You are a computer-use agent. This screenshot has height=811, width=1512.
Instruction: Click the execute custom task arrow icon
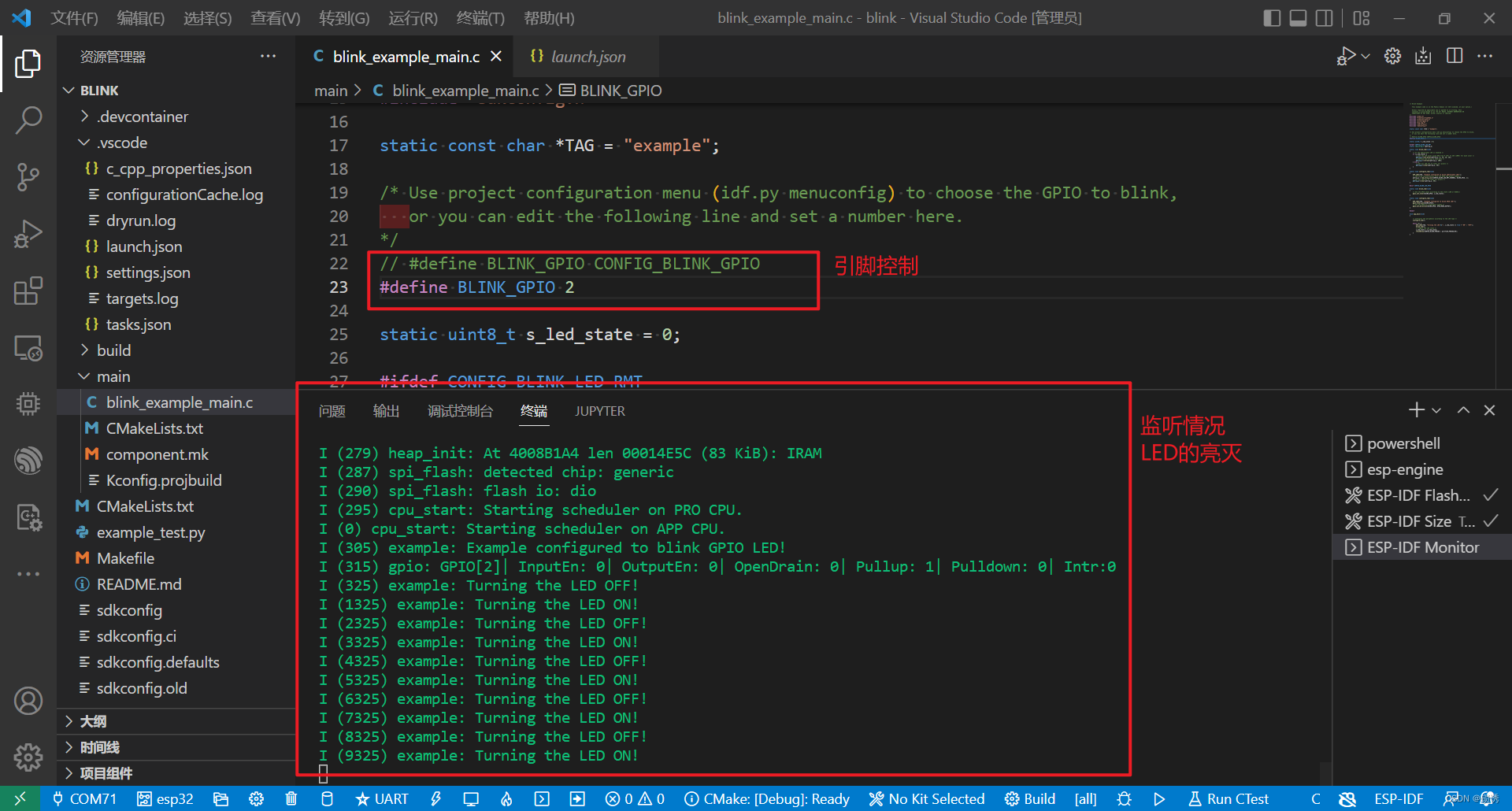pyautogui.click(x=577, y=798)
